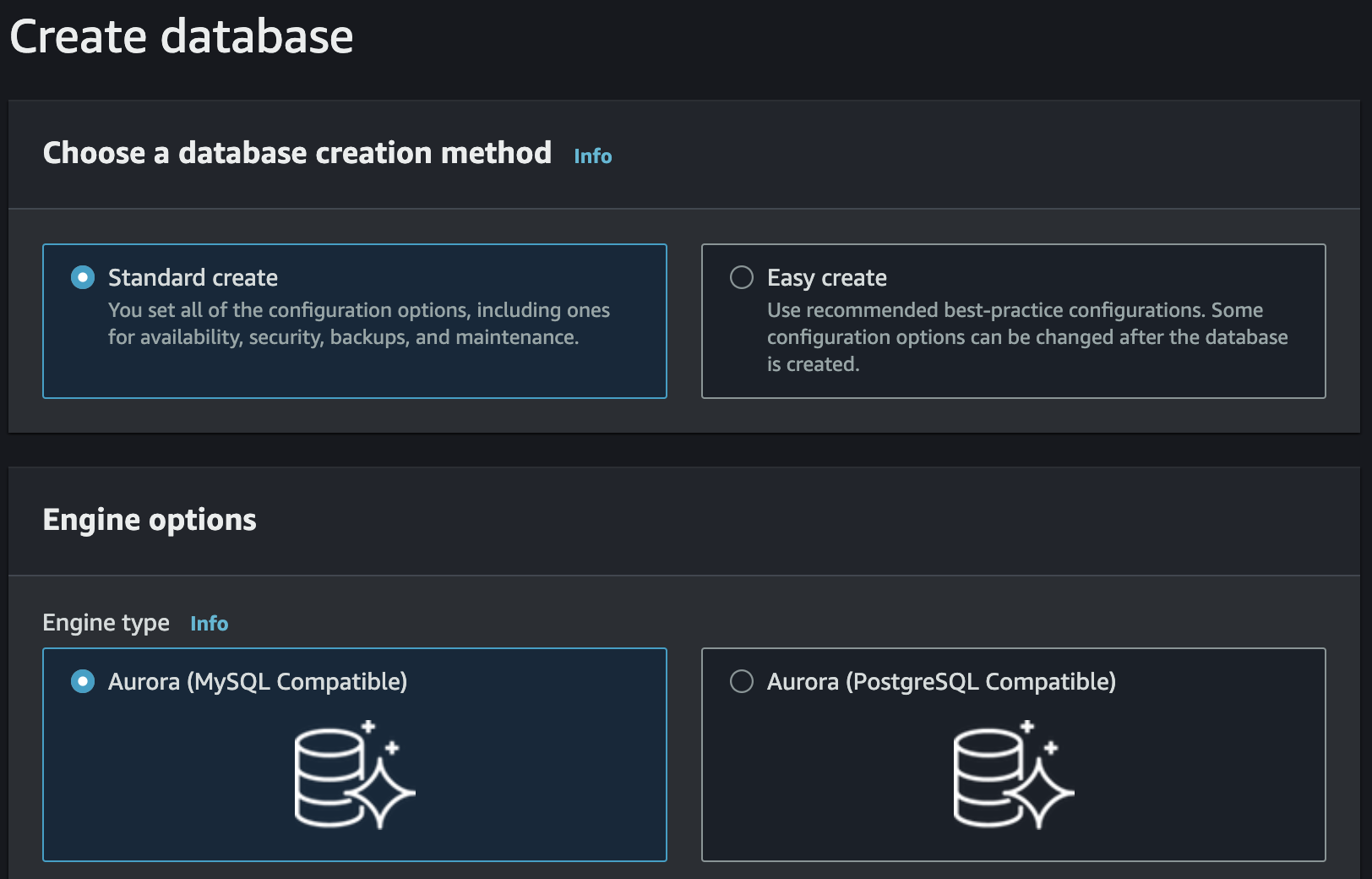Click the 'Aurora (PostgreSQL Compatible)' label
Viewport: 1372px width, 879px height.
(x=941, y=682)
